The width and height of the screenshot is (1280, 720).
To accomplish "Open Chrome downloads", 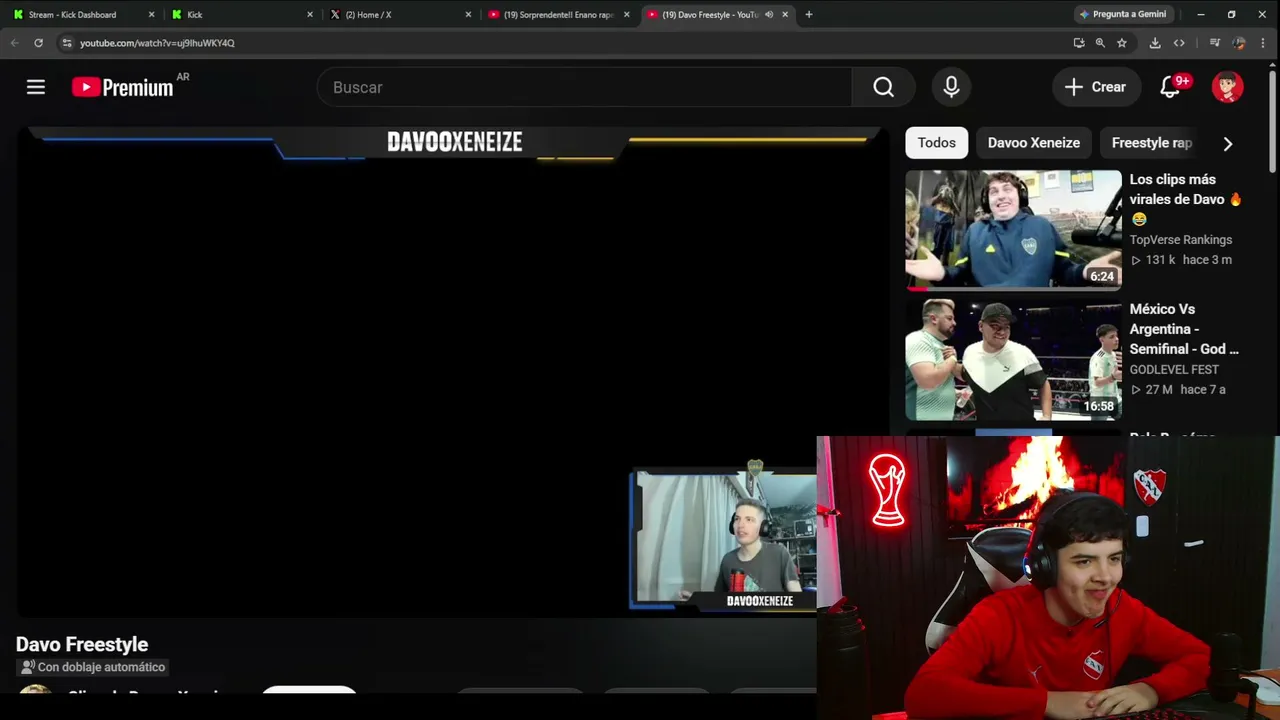I will (x=1155, y=43).
